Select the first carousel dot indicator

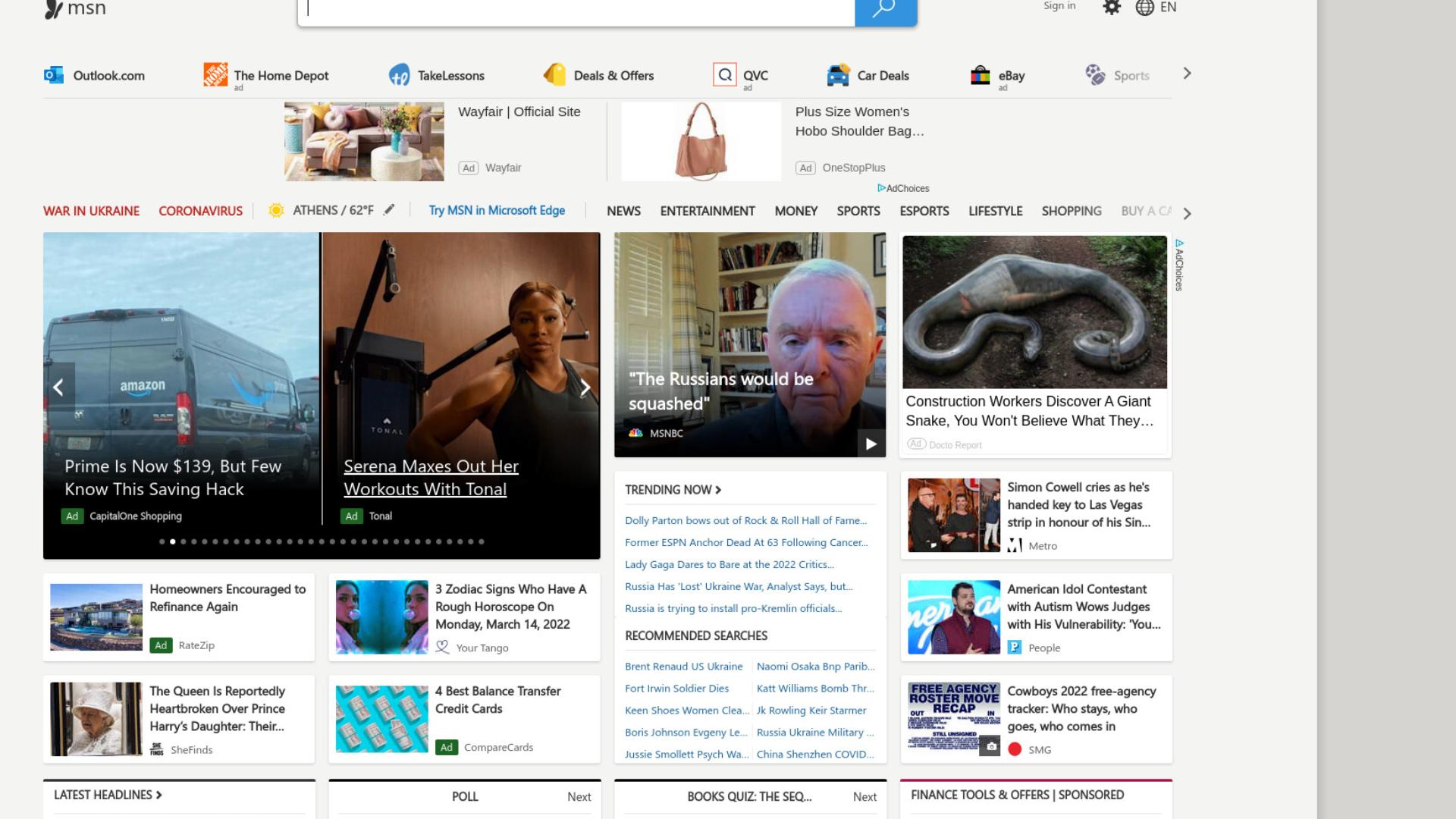[x=162, y=541]
